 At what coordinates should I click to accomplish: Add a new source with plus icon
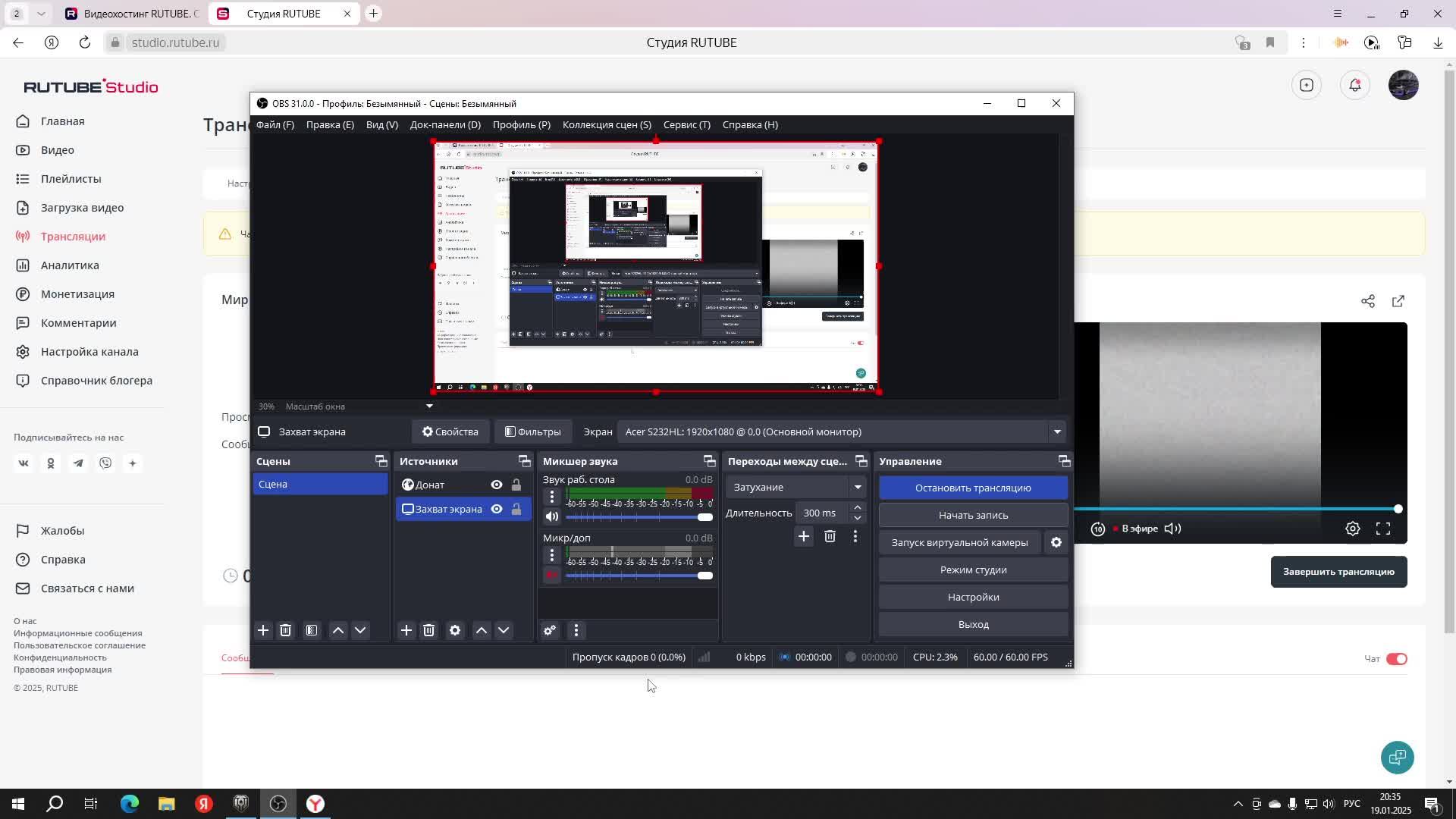tap(406, 630)
